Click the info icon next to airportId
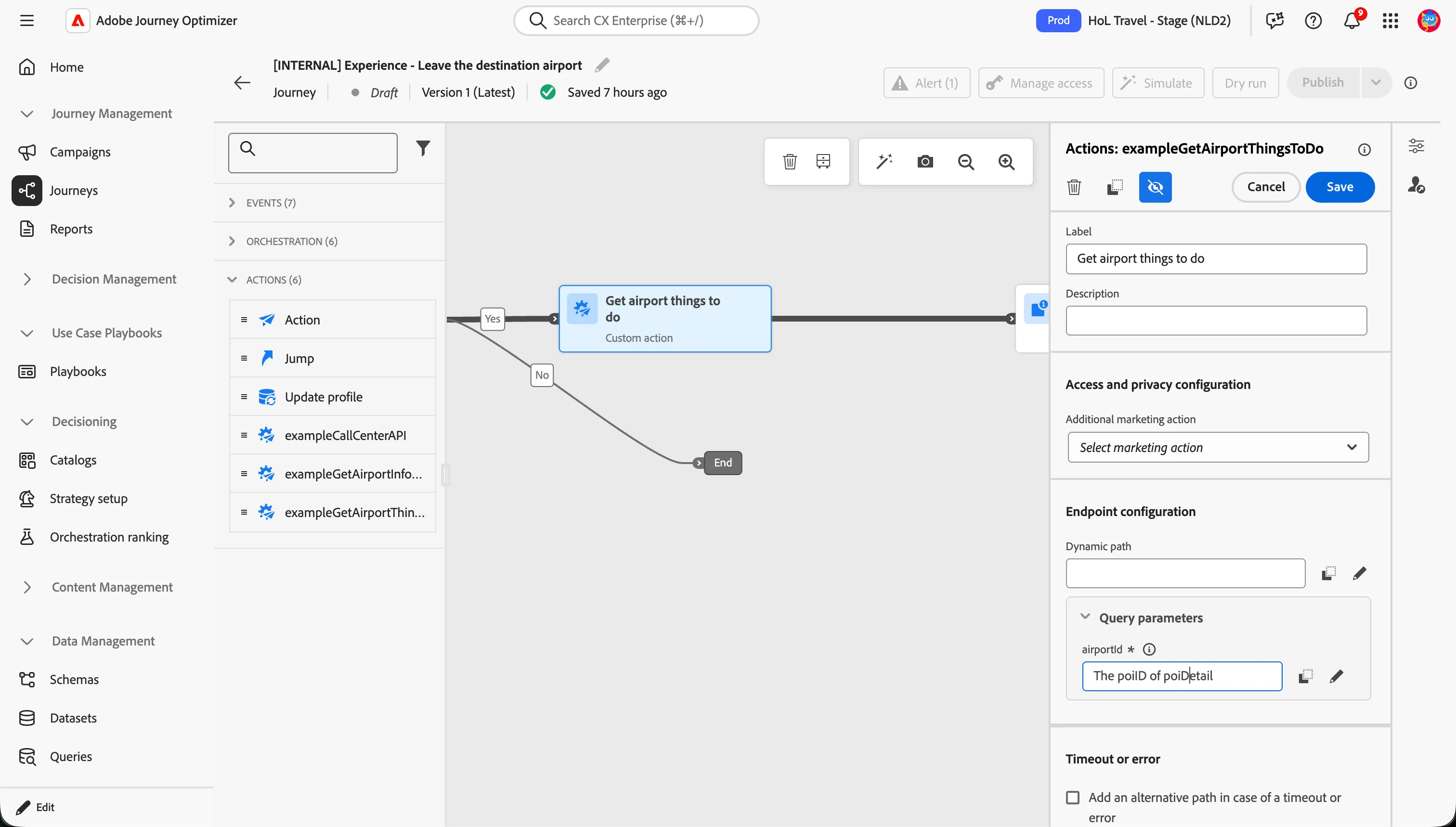Screen dimensions: 1456x827 coord(1149,649)
